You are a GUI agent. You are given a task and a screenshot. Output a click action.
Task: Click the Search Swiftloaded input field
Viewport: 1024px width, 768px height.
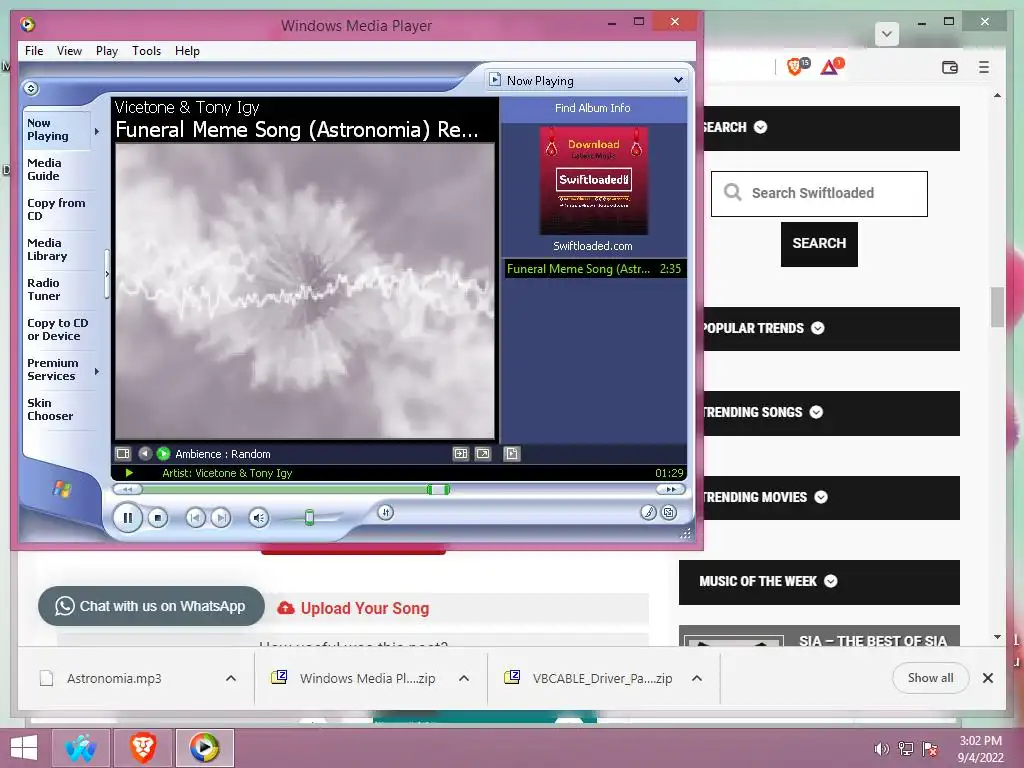tap(819, 193)
